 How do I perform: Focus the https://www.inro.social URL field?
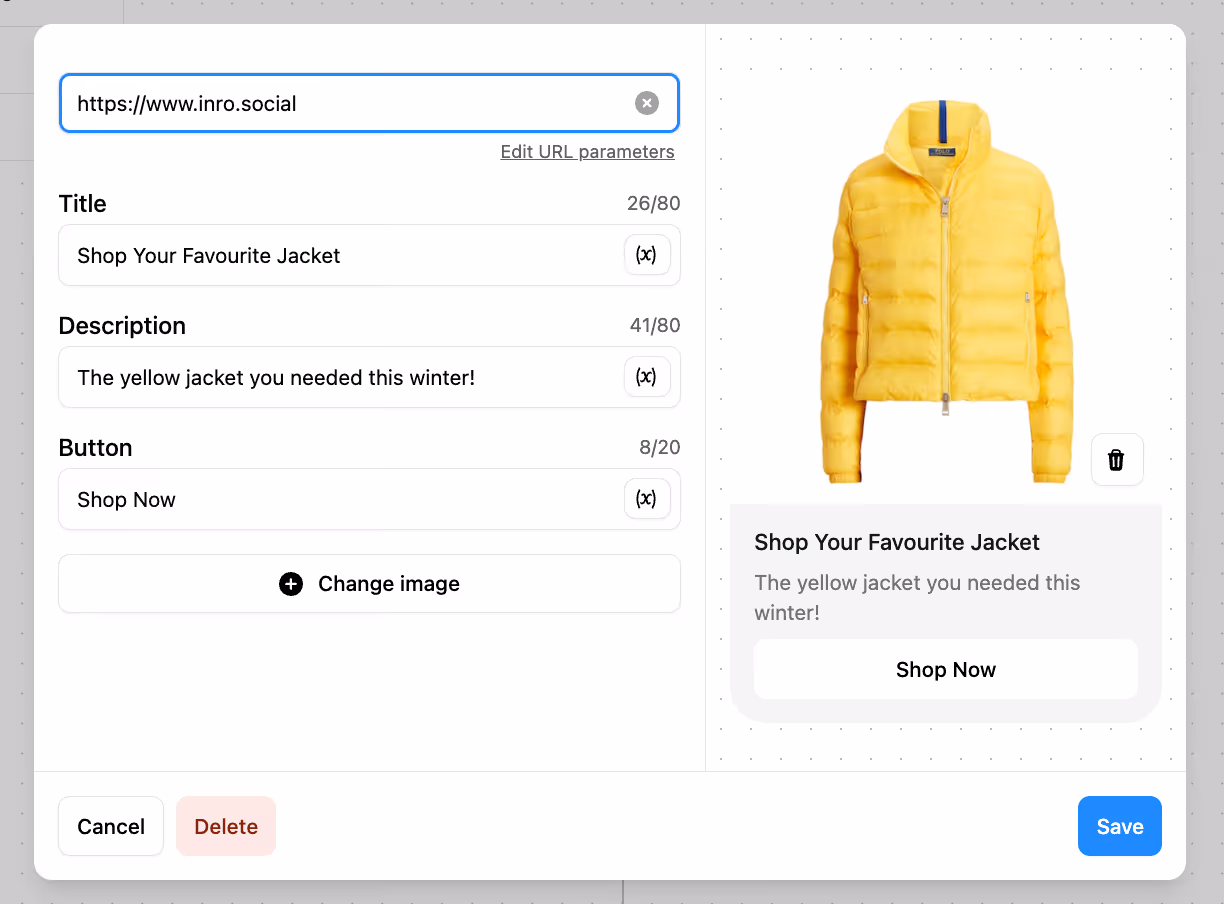(x=369, y=103)
